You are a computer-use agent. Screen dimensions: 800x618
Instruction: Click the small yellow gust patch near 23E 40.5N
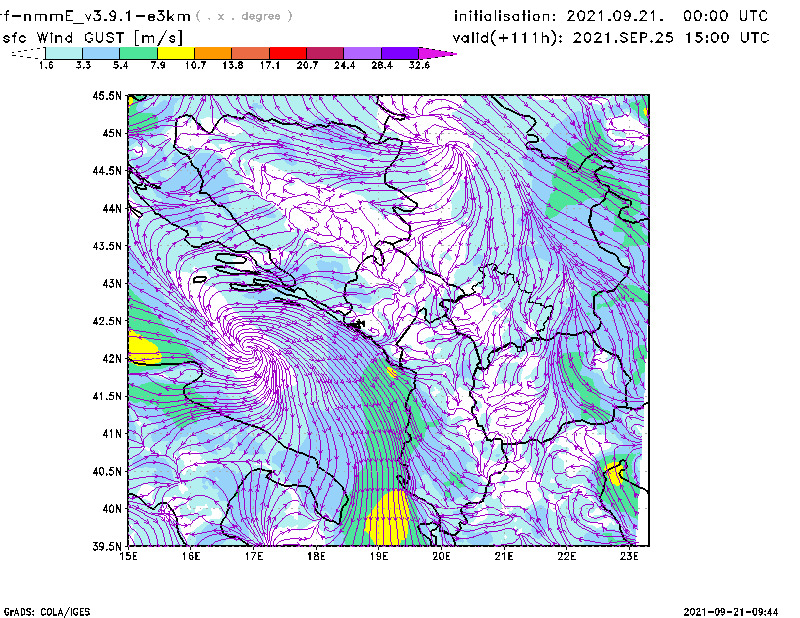[x=615, y=473]
